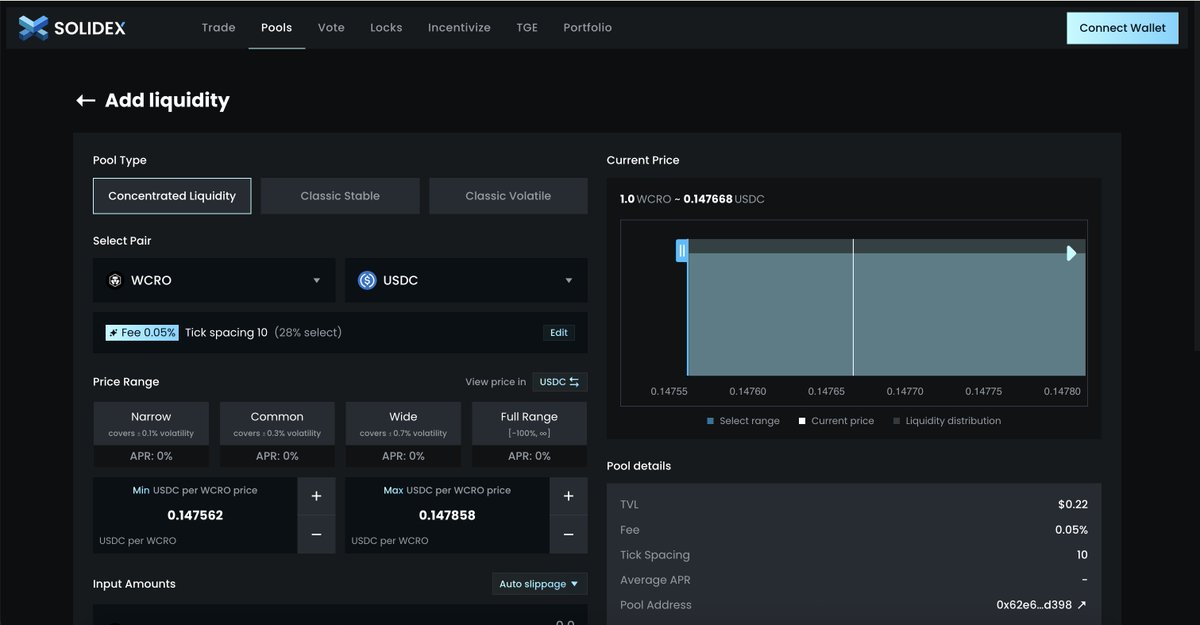1200x625 pixels.
Task: Open the Portfolio tab
Action: [587, 28]
